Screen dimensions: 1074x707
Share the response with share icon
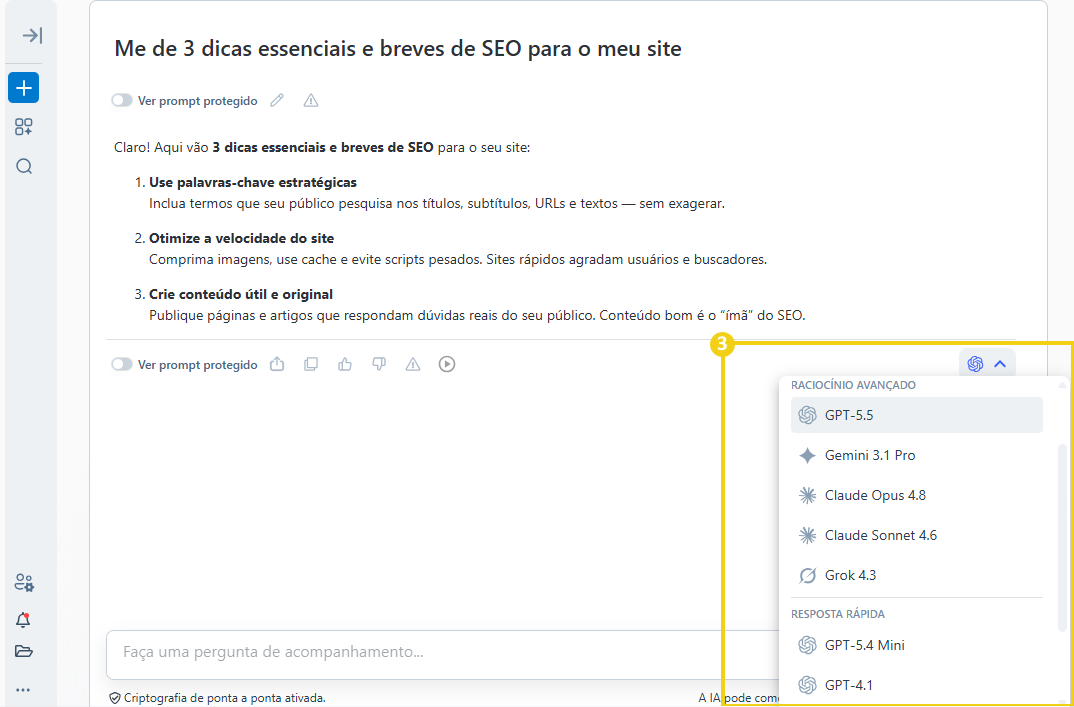pyautogui.click(x=277, y=364)
